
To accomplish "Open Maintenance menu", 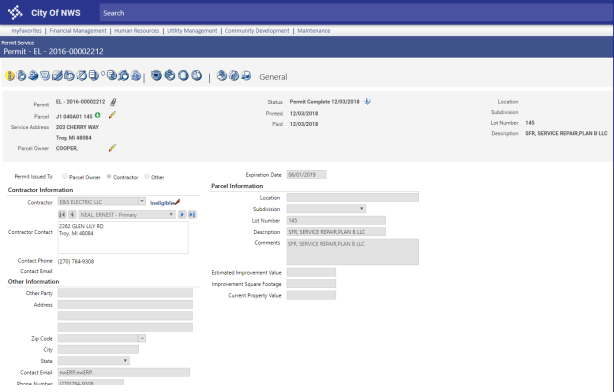I will pyautogui.click(x=314, y=31).
